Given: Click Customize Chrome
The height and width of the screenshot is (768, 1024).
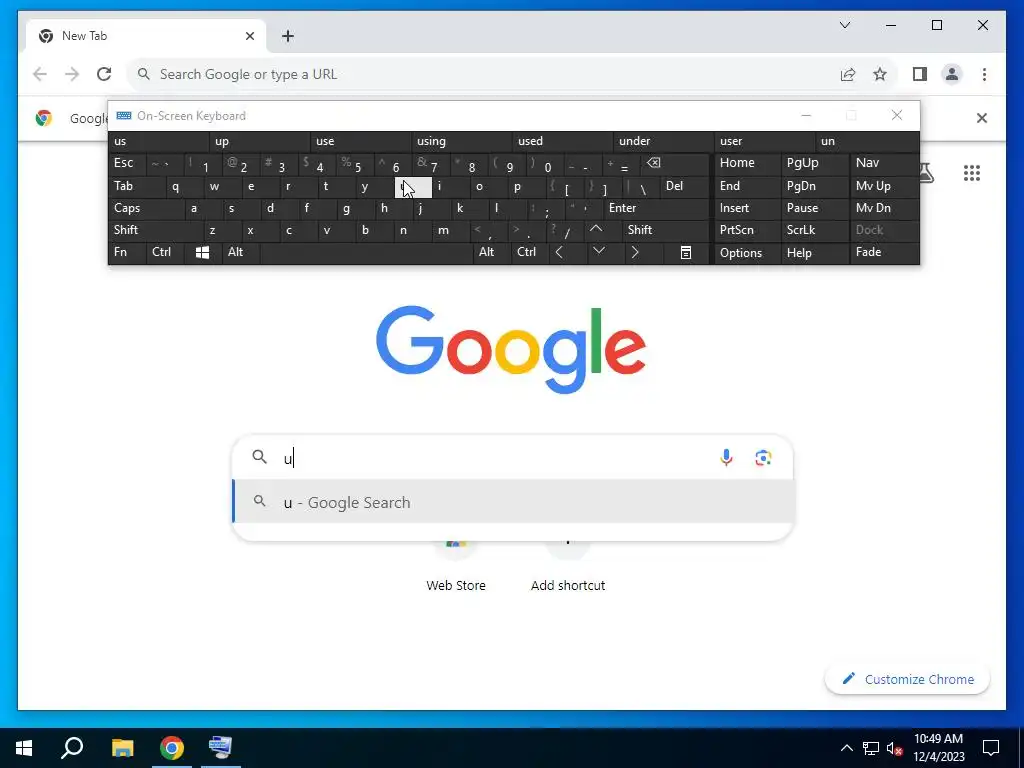Looking at the screenshot, I should (907, 679).
